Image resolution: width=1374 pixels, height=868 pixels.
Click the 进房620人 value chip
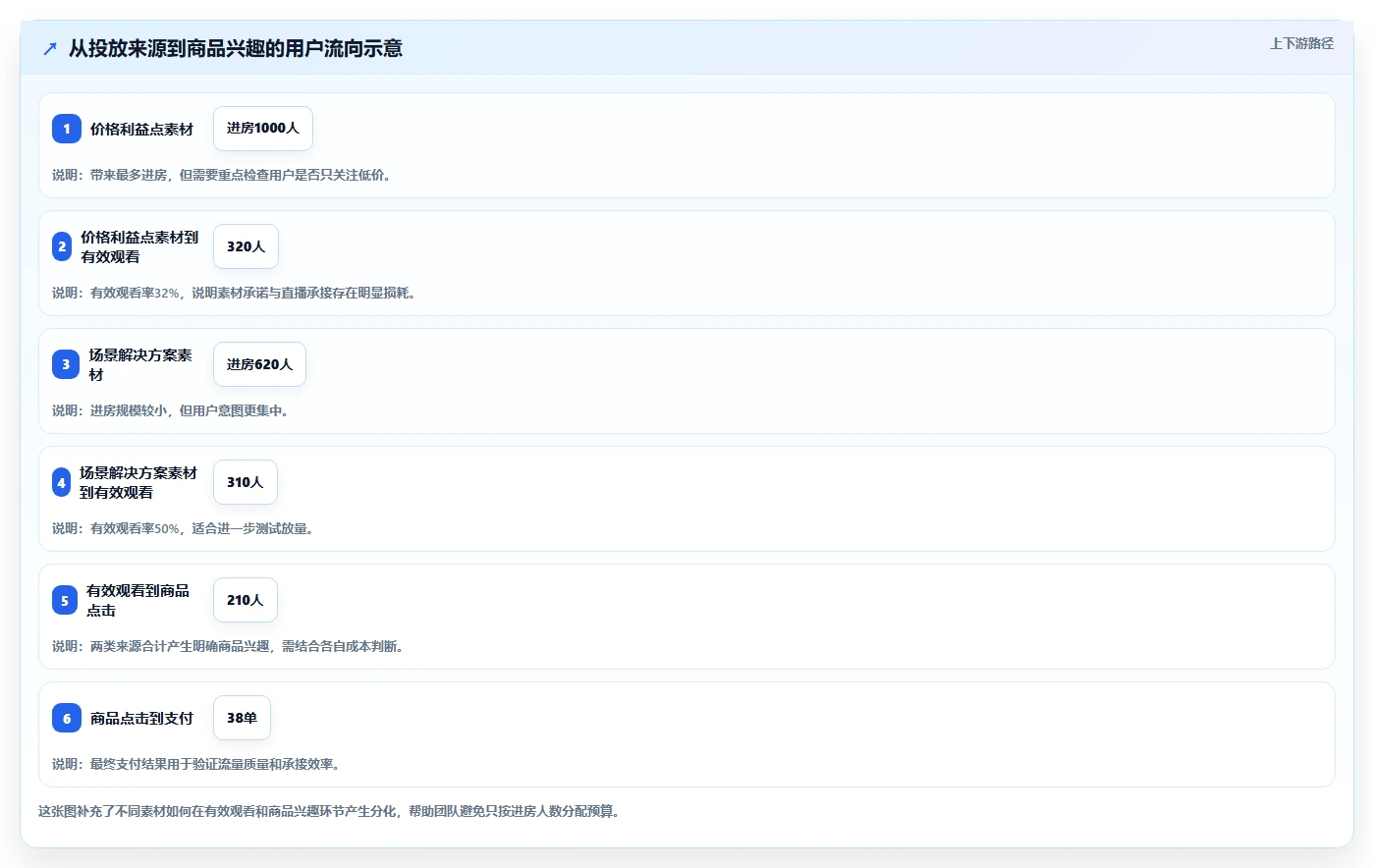click(259, 364)
